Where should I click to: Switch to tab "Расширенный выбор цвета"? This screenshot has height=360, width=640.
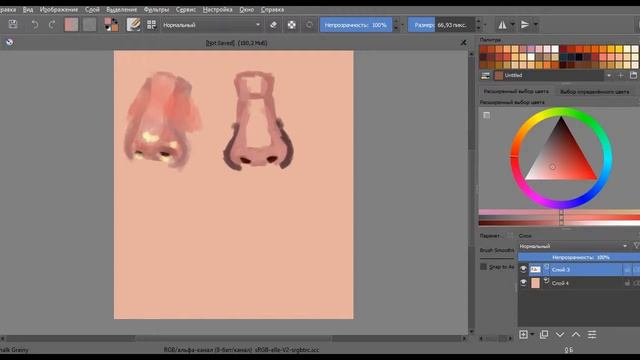[x=516, y=91]
